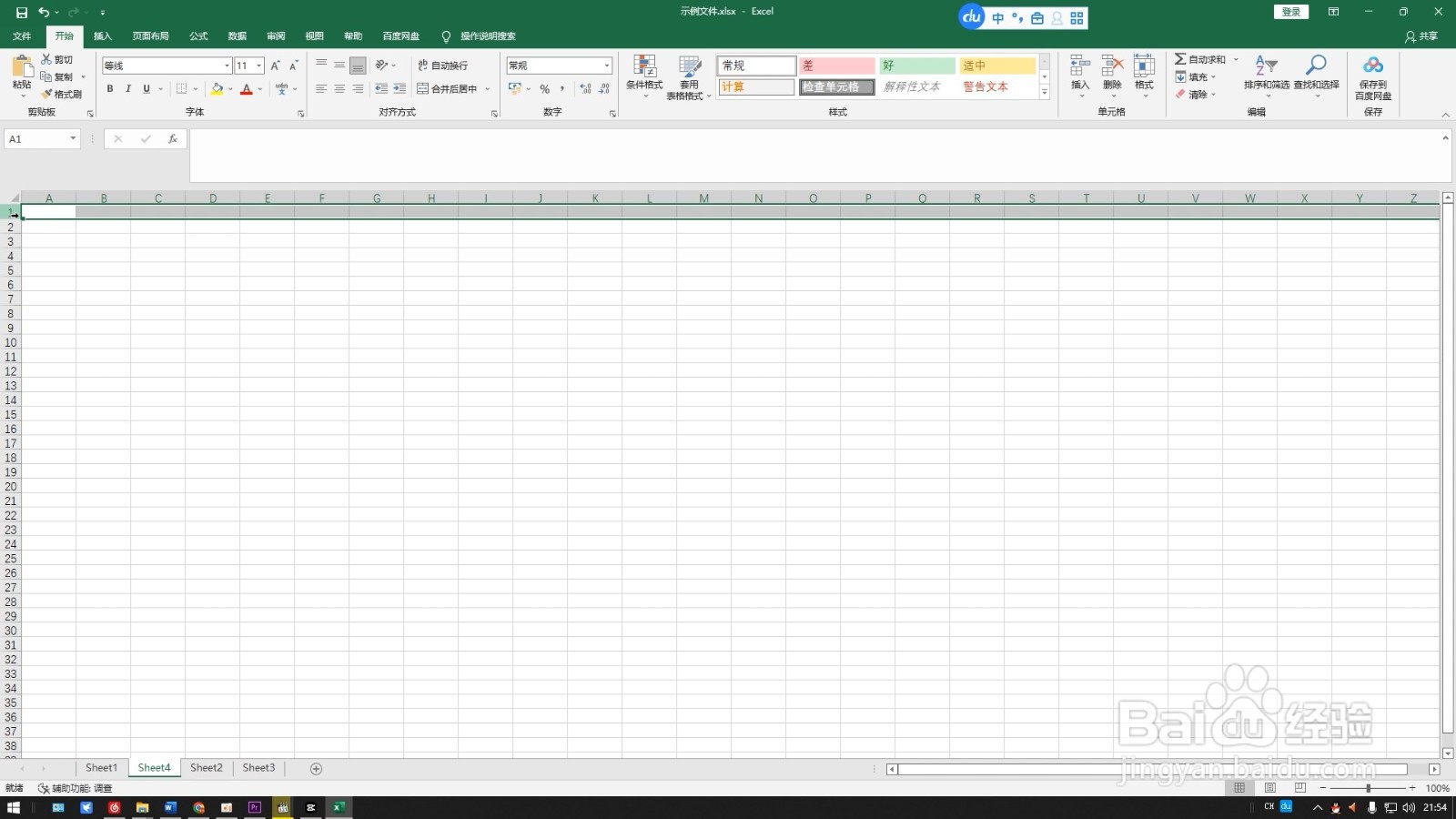Click the Percent Style icon
This screenshot has width=1456, height=819.
tap(544, 89)
